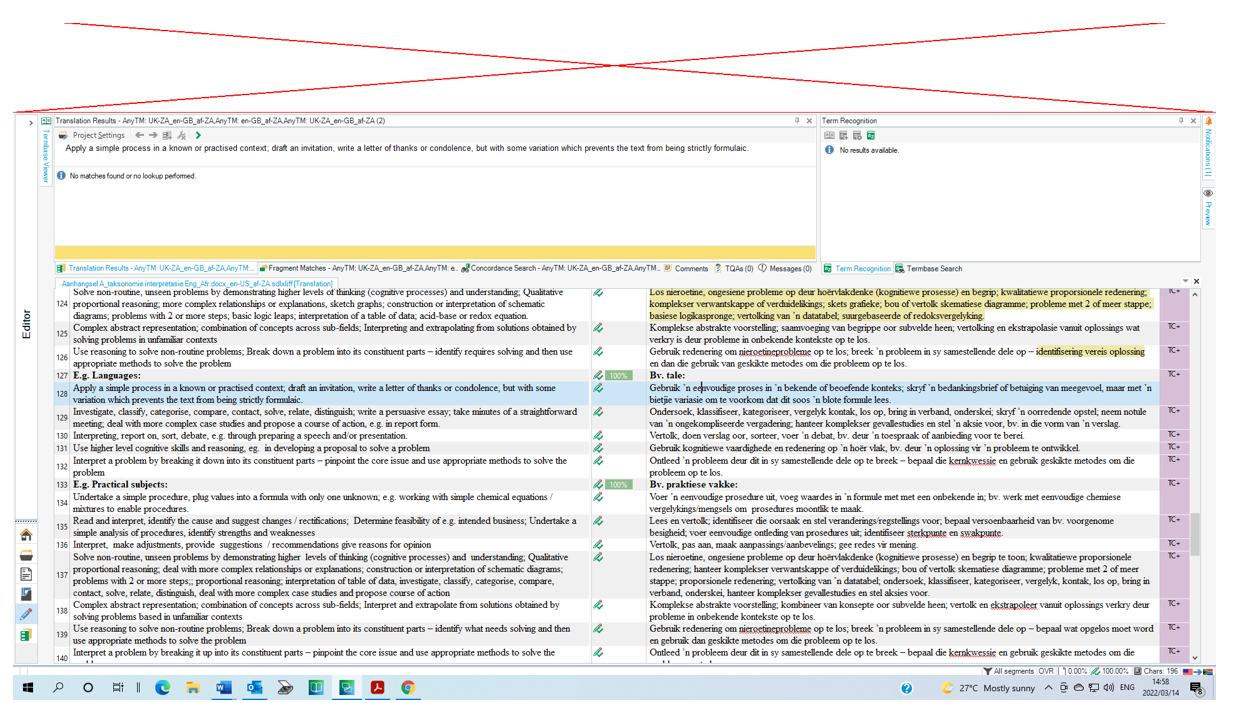This screenshot has width=1233, height=703.
Task: Open the Translation Memories view icon
Action: click(x=26, y=635)
